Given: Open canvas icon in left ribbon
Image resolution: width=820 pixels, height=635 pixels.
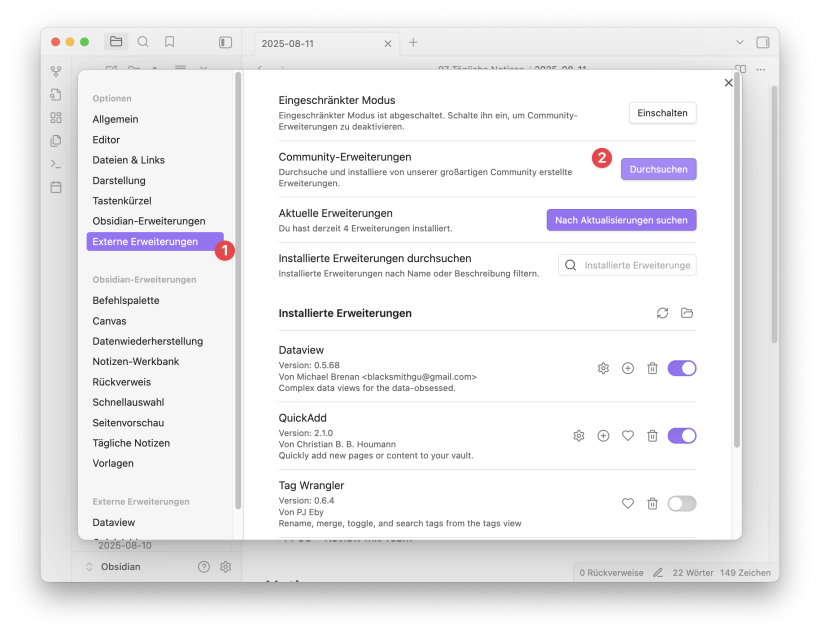Looking at the screenshot, I should 56,118.
